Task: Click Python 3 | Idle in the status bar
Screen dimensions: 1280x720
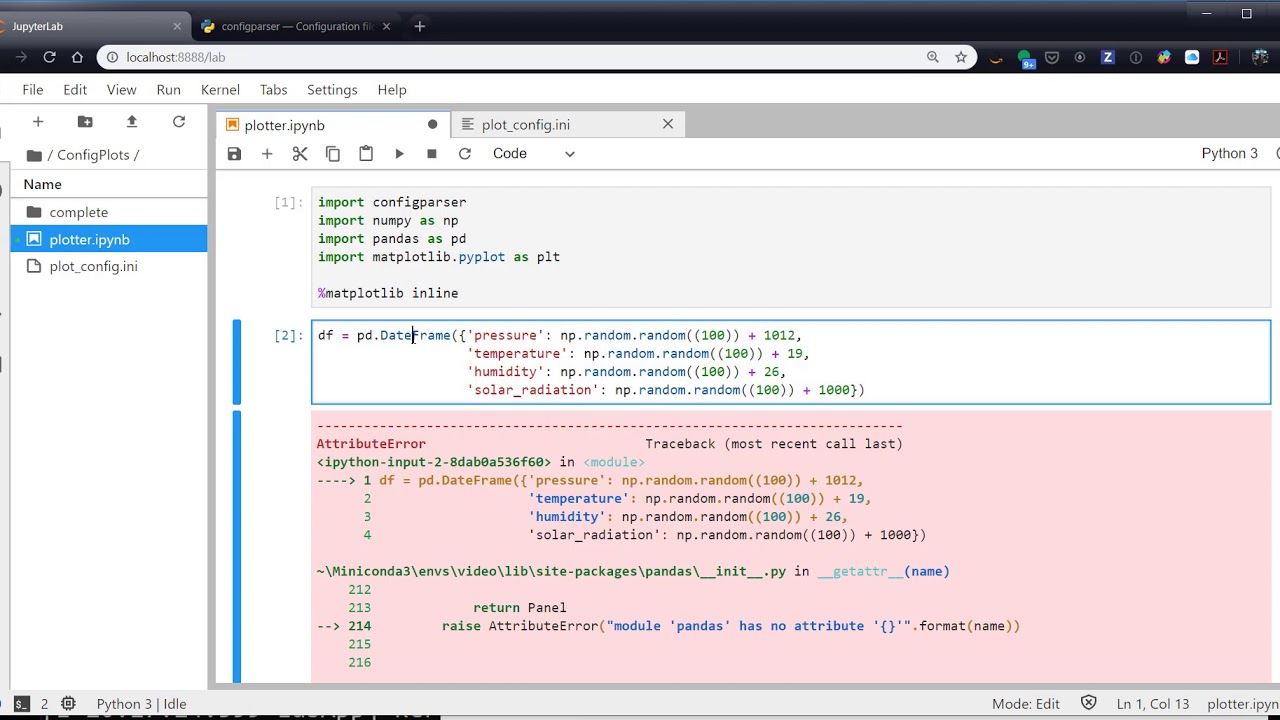Action: (141, 704)
